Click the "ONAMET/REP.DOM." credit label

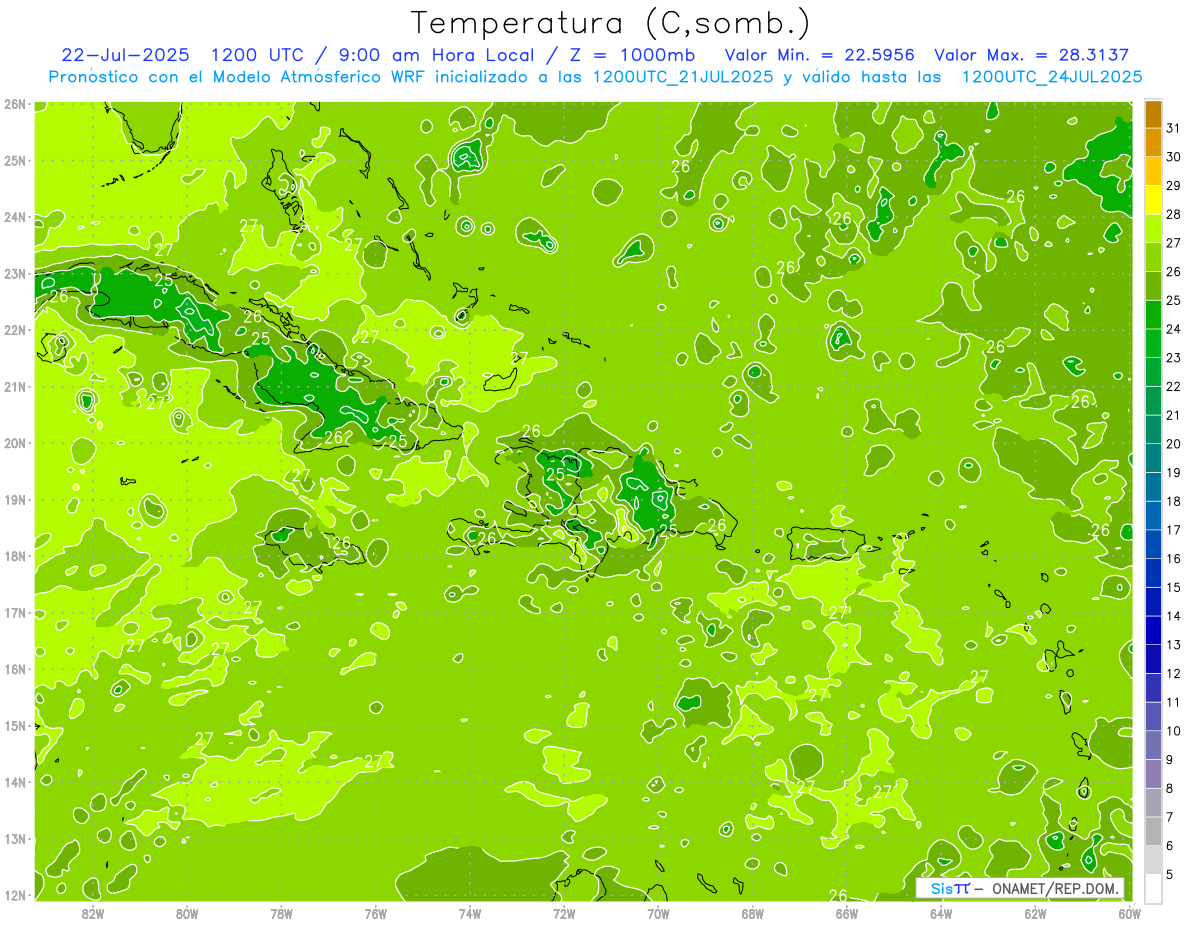(x=1054, y=888)
